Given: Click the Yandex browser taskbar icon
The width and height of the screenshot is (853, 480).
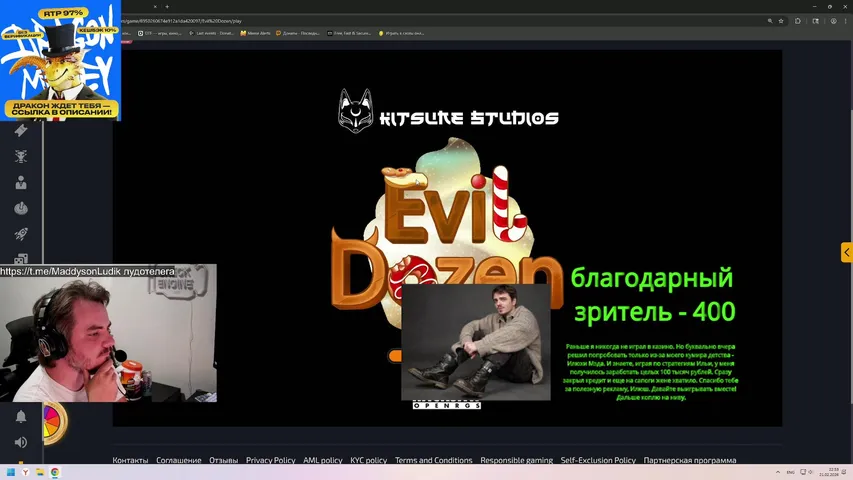Looking at the screenshot, I should coord(26,472).
